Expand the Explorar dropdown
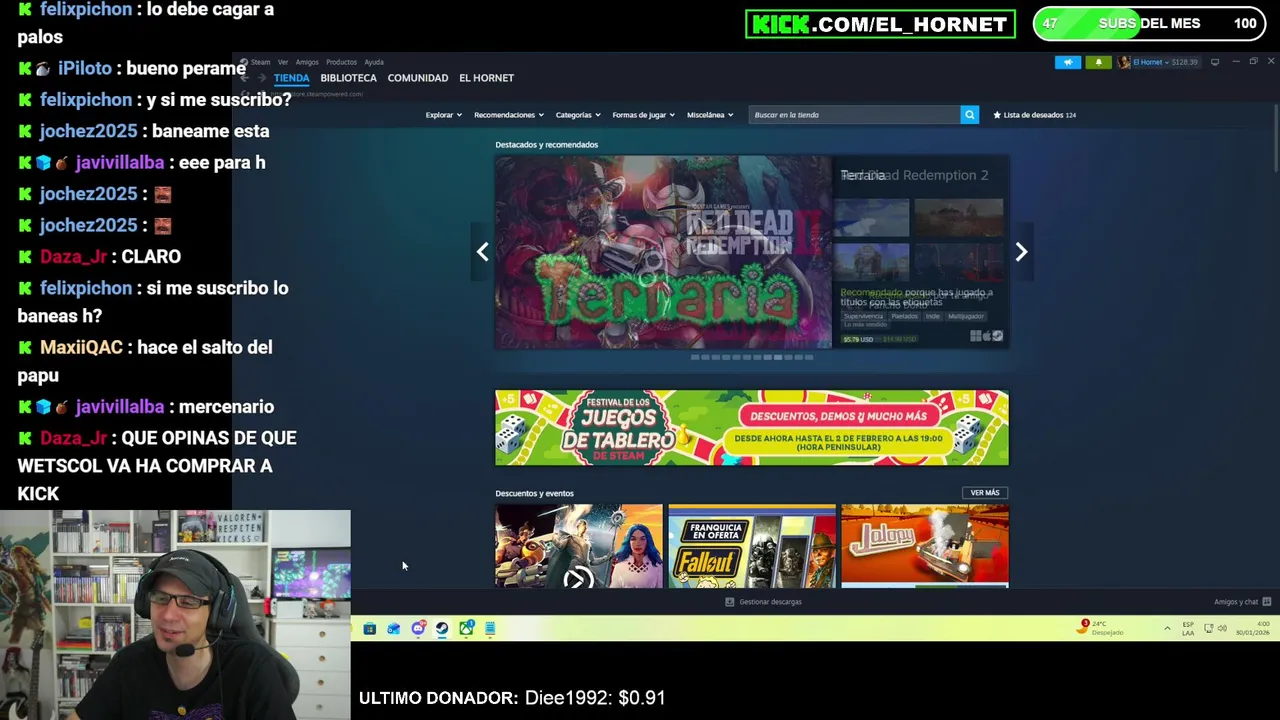Screen dimensions: 1280x720 [443, 115]
